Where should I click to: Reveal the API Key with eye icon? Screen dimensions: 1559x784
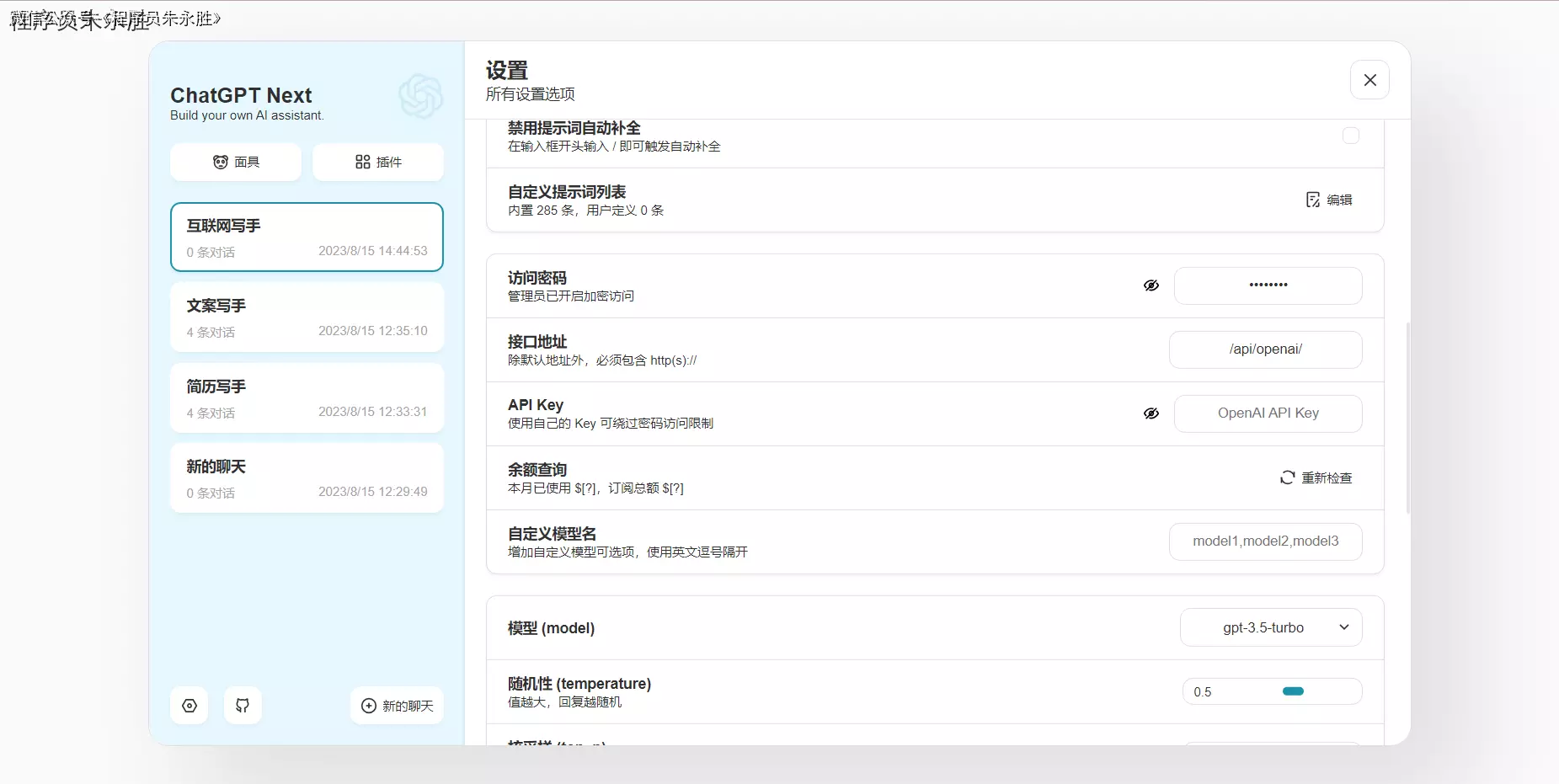[1151, 413]
